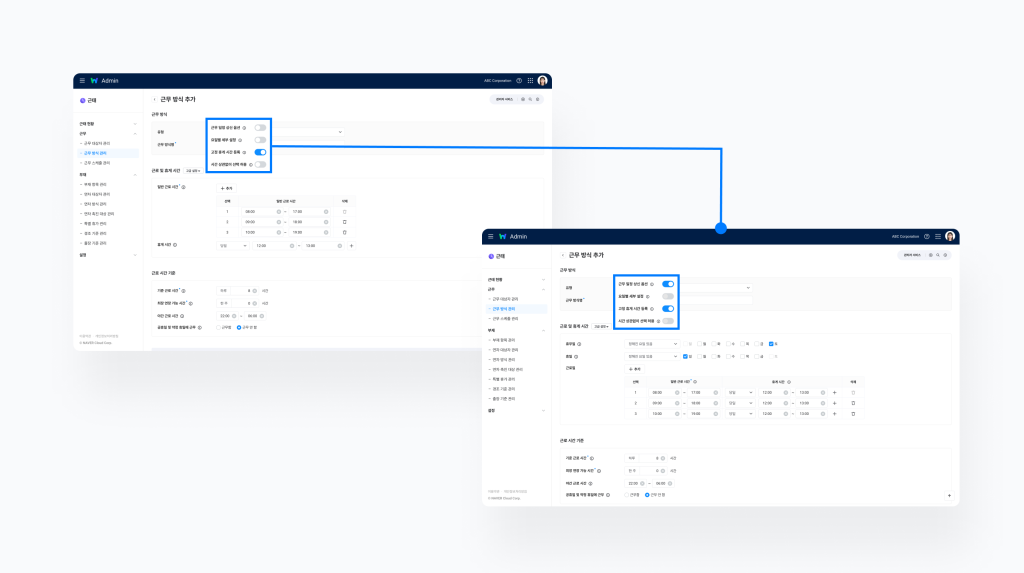Click the user profile avatar in the front window
This screenshot has height=573, width=1024.
pos(950,237)
